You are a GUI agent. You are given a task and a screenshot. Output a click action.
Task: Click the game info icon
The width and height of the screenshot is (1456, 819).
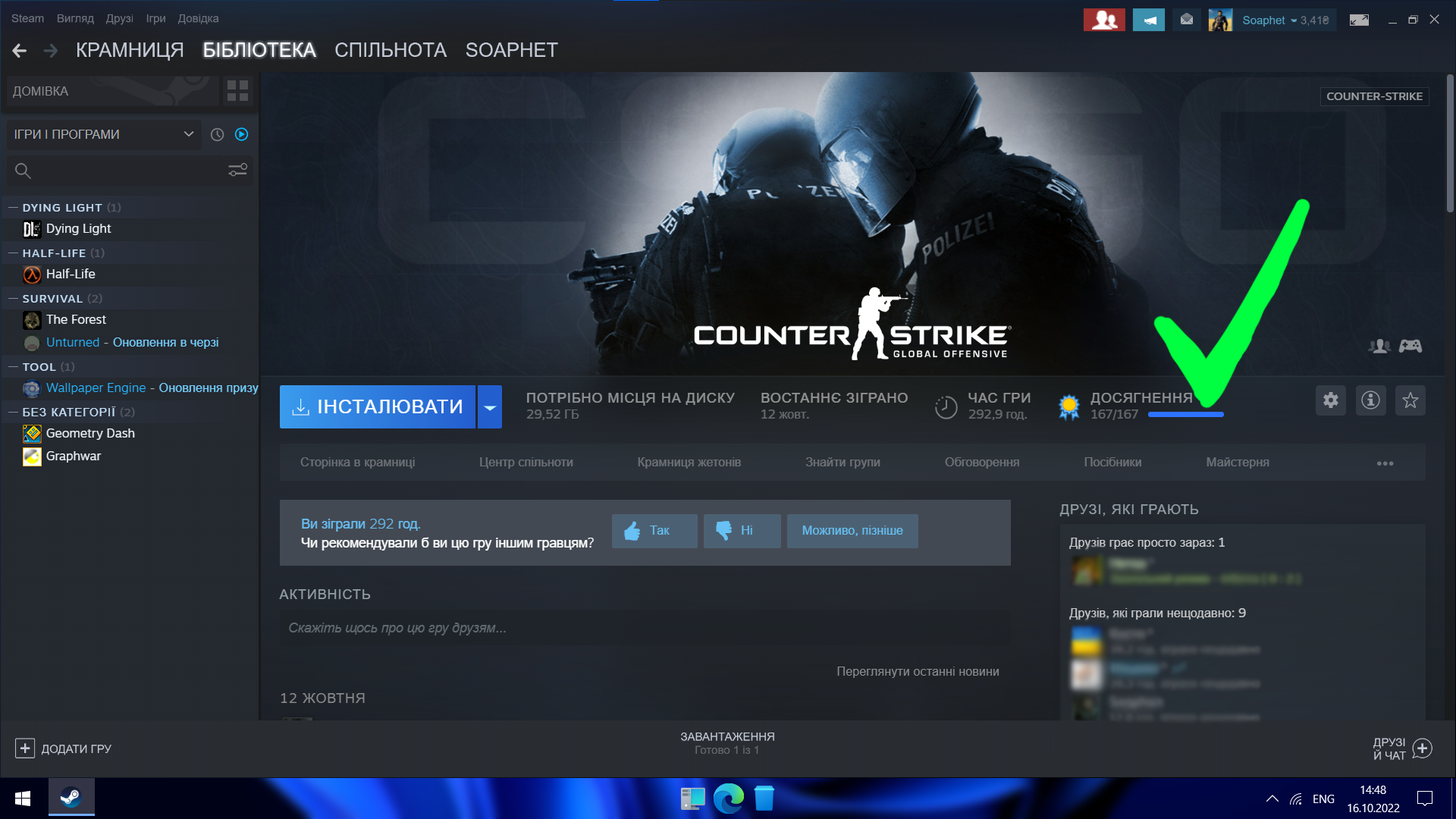click(1370, 400)
